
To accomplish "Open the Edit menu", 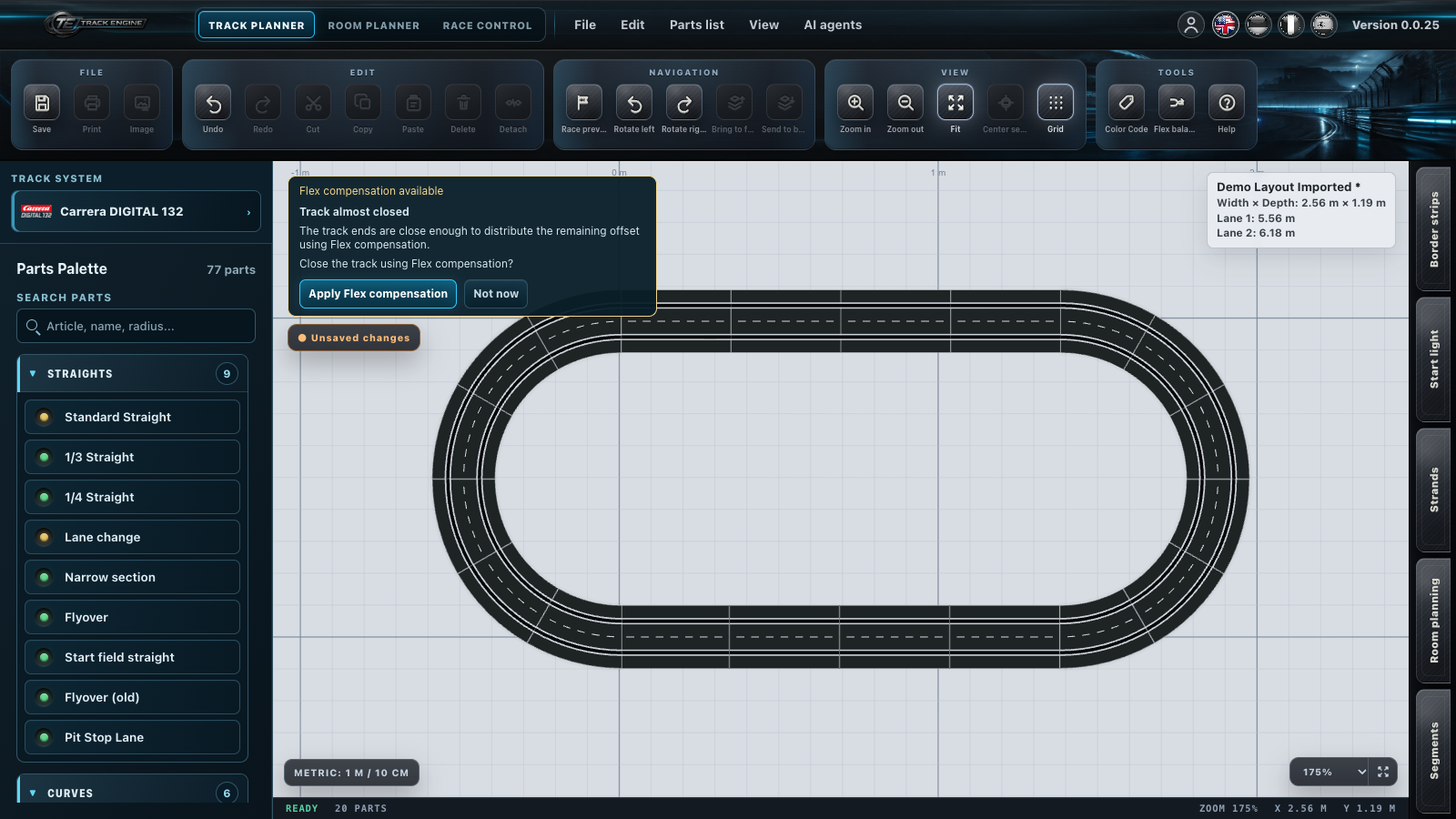I will [x=632, y=25].
